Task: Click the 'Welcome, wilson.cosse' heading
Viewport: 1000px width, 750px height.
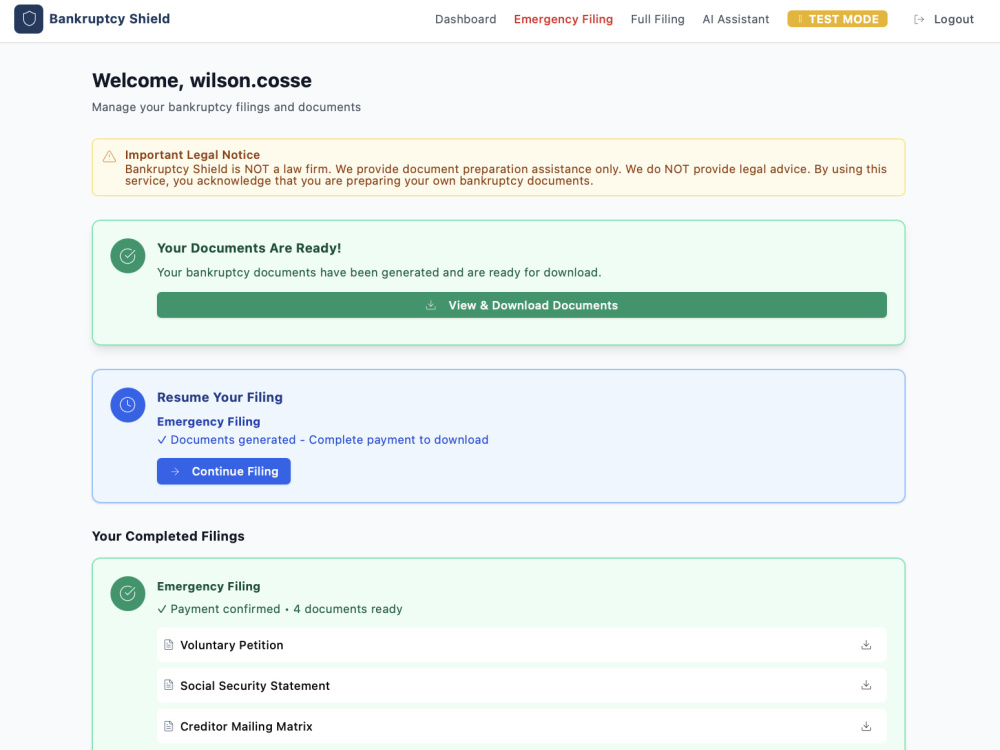Action: [x=202, y=80]
